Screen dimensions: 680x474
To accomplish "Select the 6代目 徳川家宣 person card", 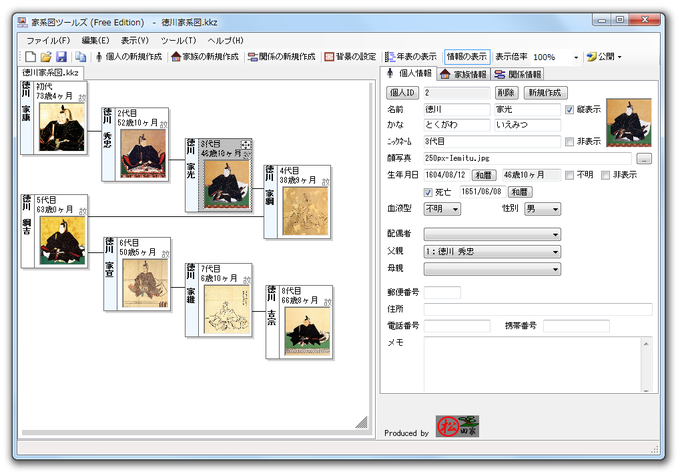I will point(137,274).
